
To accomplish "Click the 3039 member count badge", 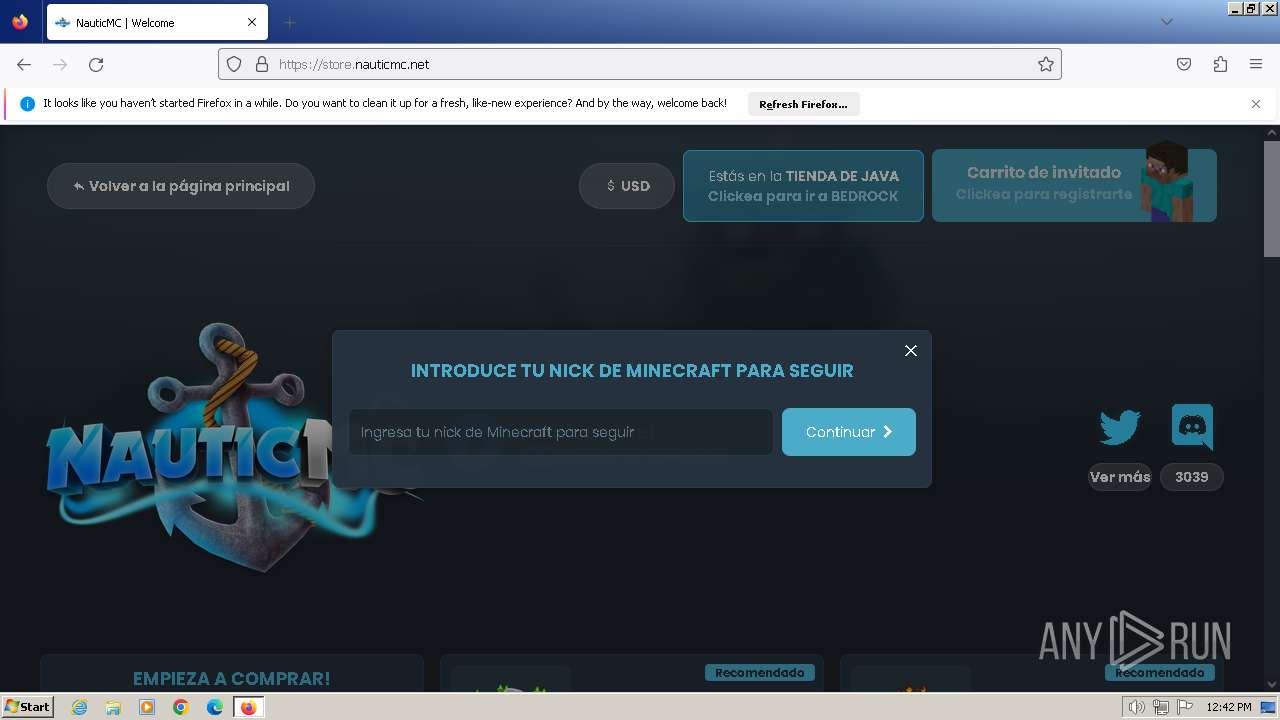I will click(x=1192, y=477).
